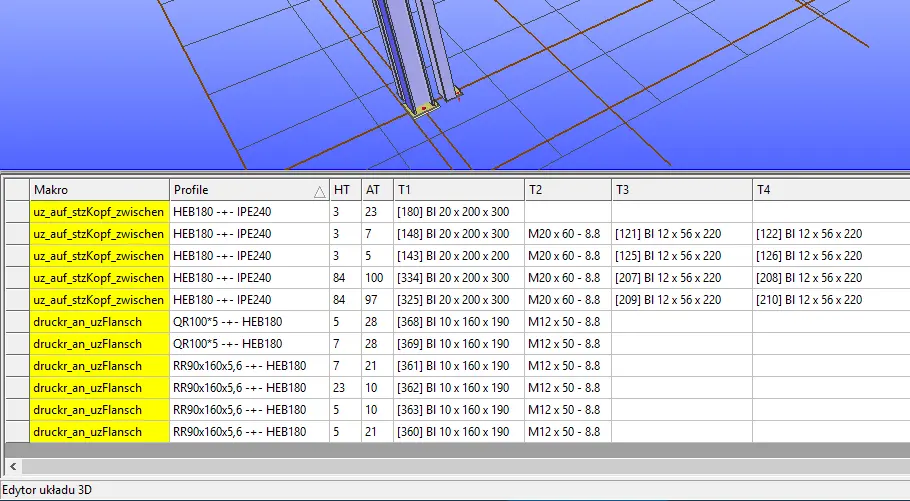This screenshot has height=501, width=910.
Task: Select the [180] Bl 20 x 200 x 300 cell
Action: (x=458, y=212)
